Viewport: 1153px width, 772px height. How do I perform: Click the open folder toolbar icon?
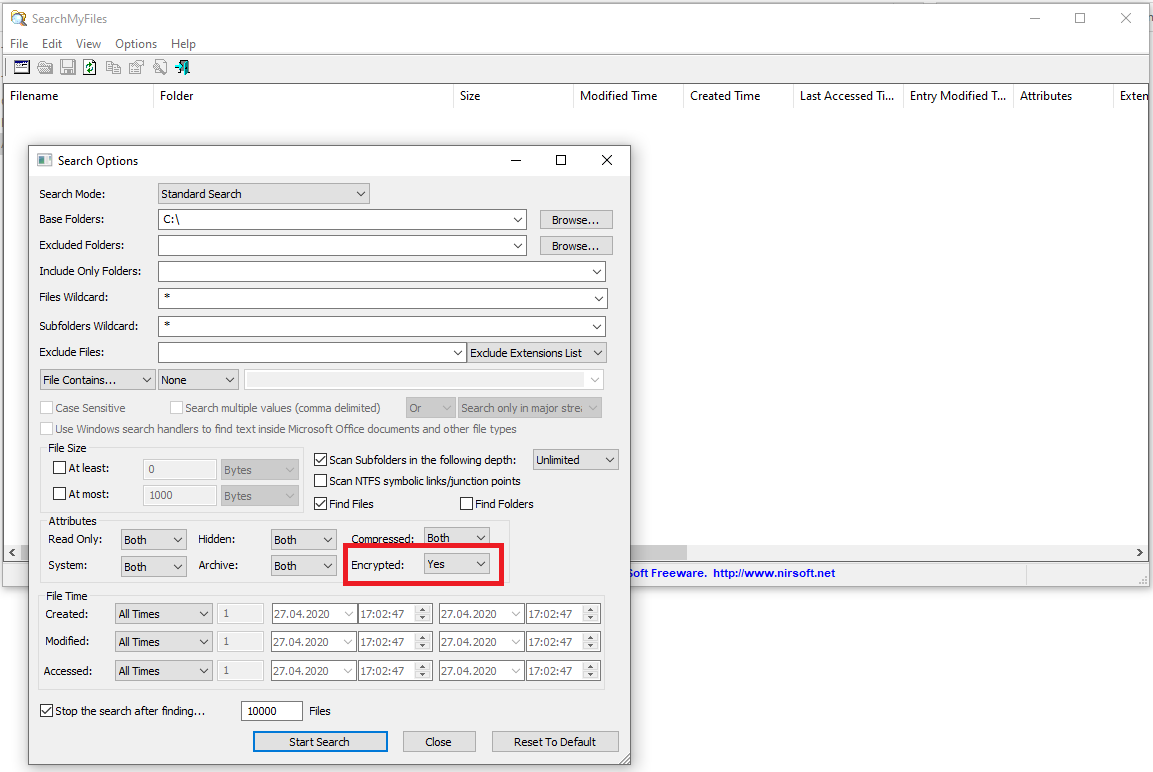point(45,67)
